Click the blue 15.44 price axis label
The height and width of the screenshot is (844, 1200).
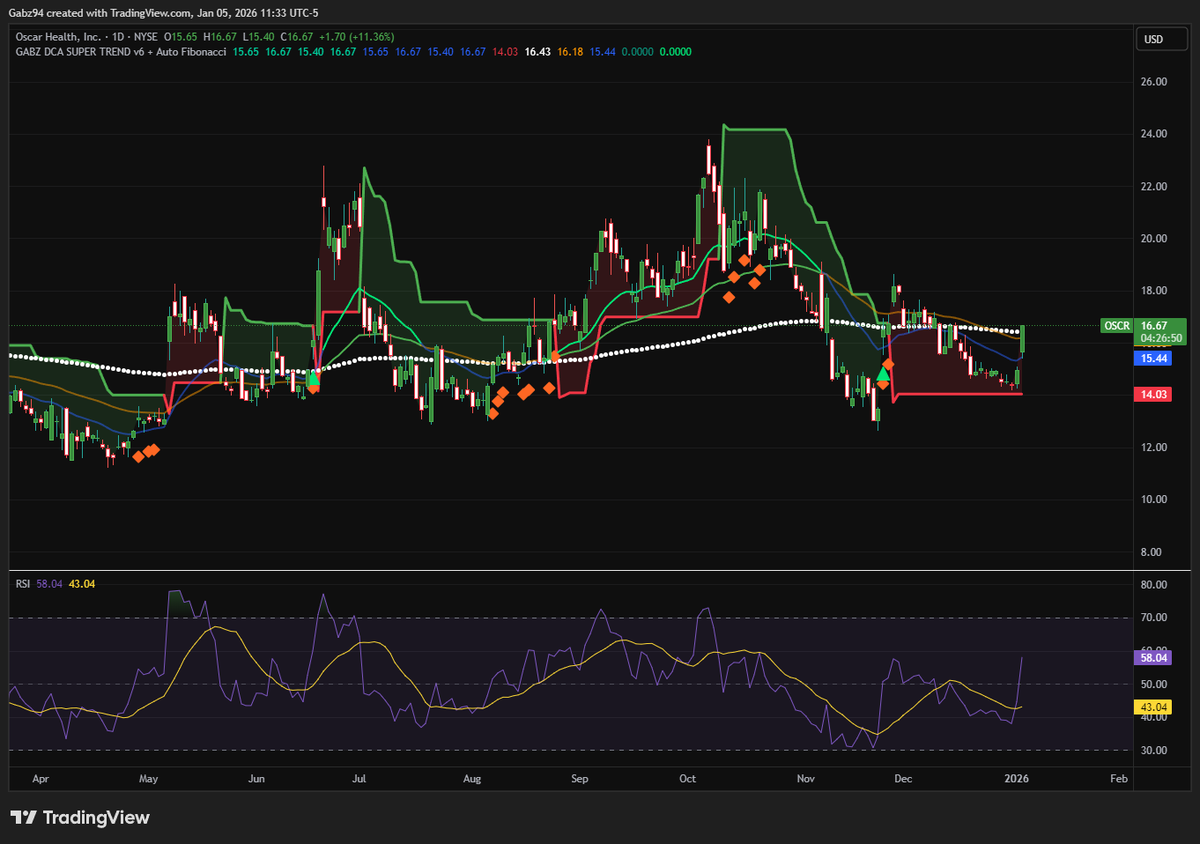pyautogui.click(x=1155, y=357)
